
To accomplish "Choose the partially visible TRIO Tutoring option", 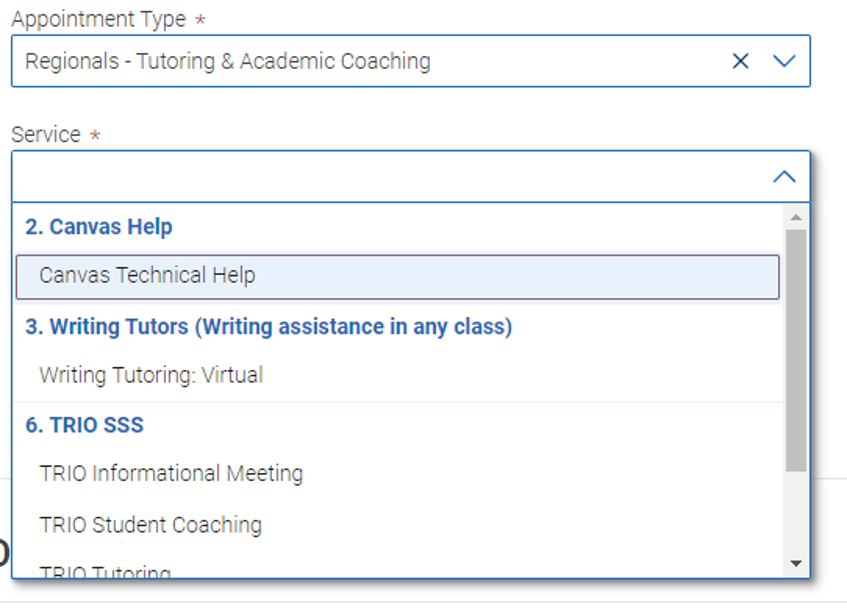I will pos(105,573).
